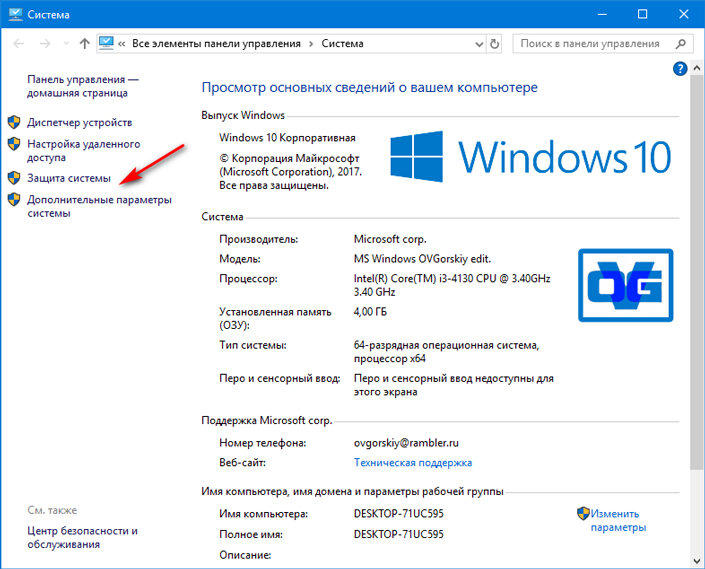Viewport: 705px width, 569px height.
Task: Click the shield icon beside Защита системы
Action: 14,178
